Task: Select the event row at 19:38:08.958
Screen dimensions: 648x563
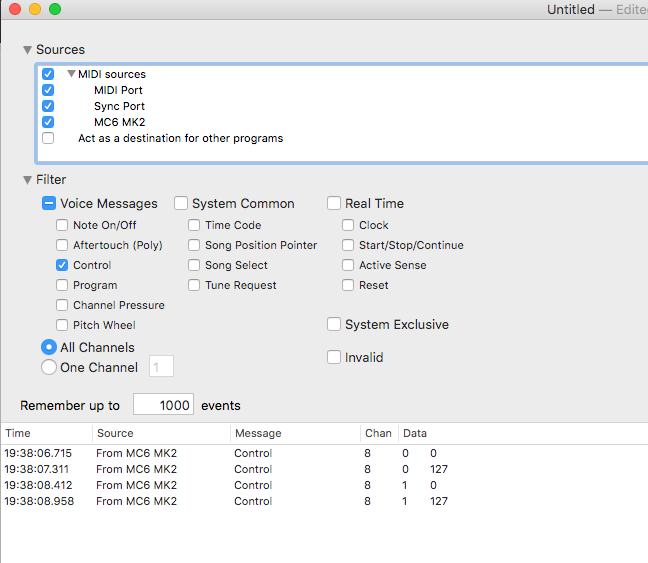Action: [325, 501]
